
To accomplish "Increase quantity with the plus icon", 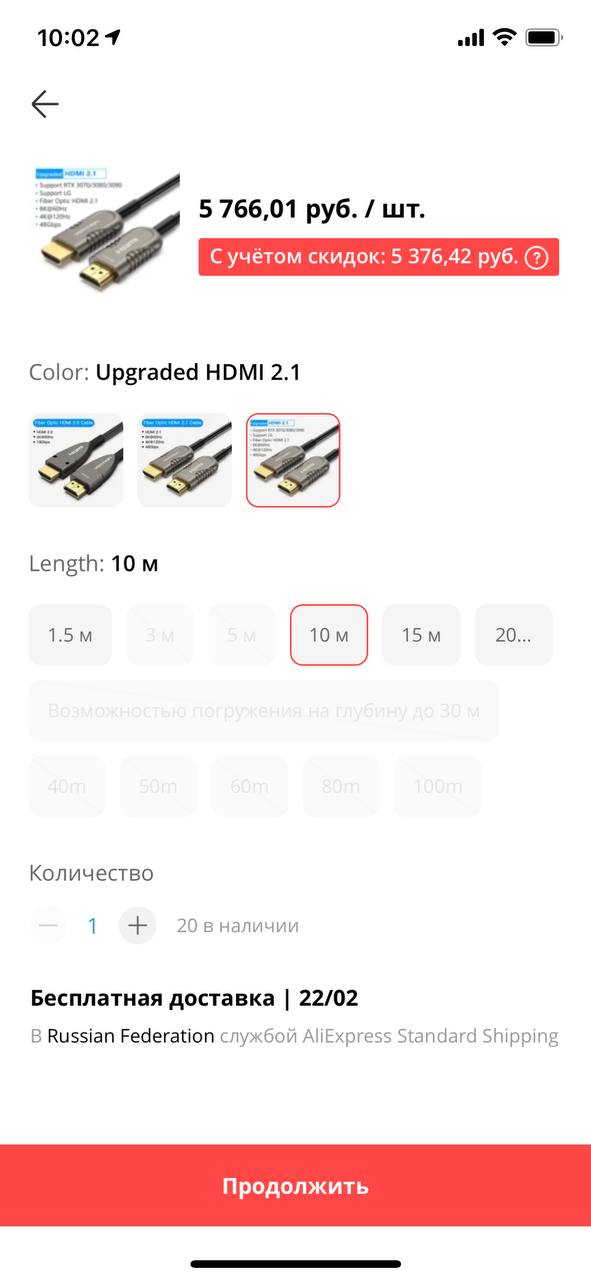I will 138,925.
